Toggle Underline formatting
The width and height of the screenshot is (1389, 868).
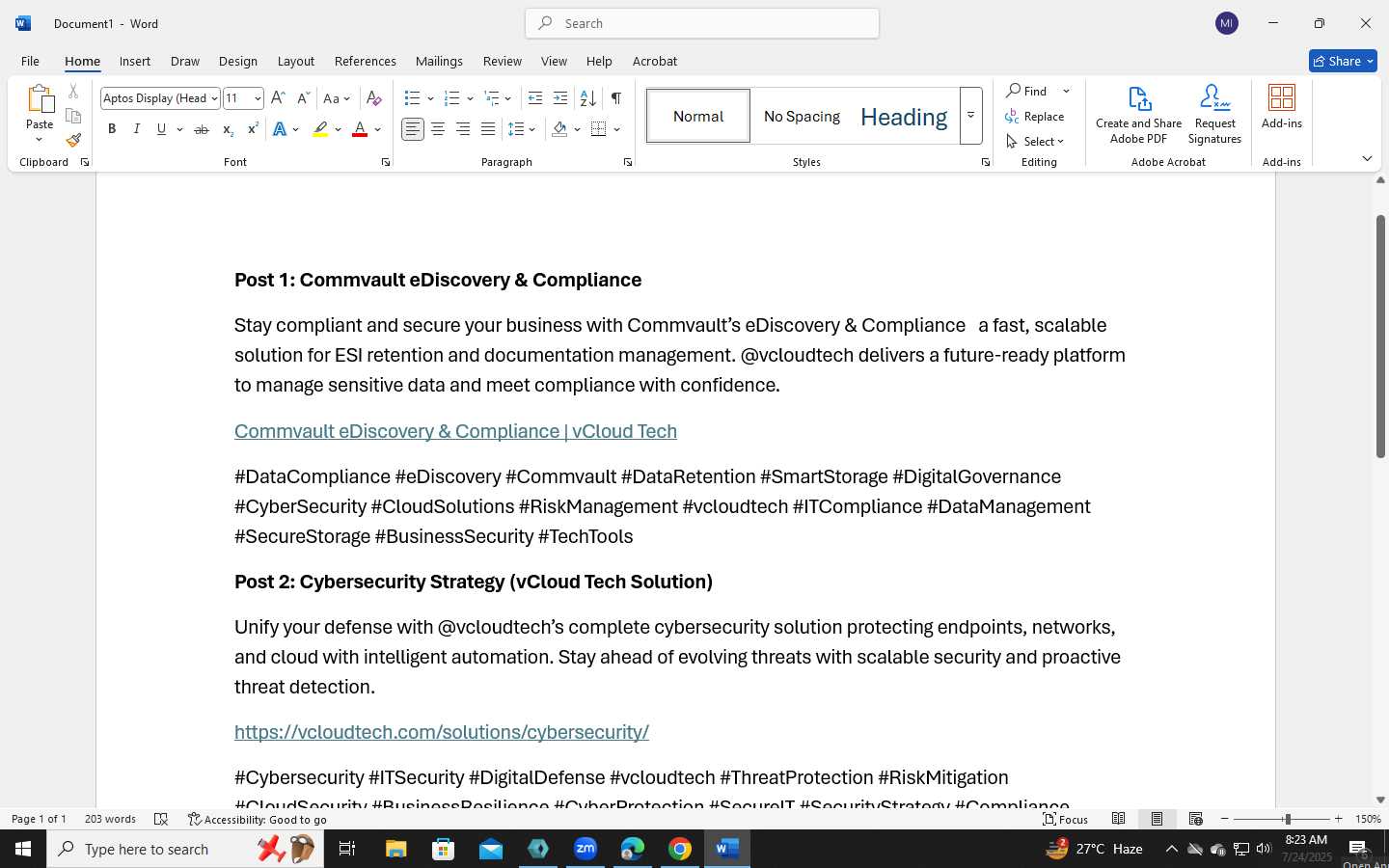[x=161, y=129]
